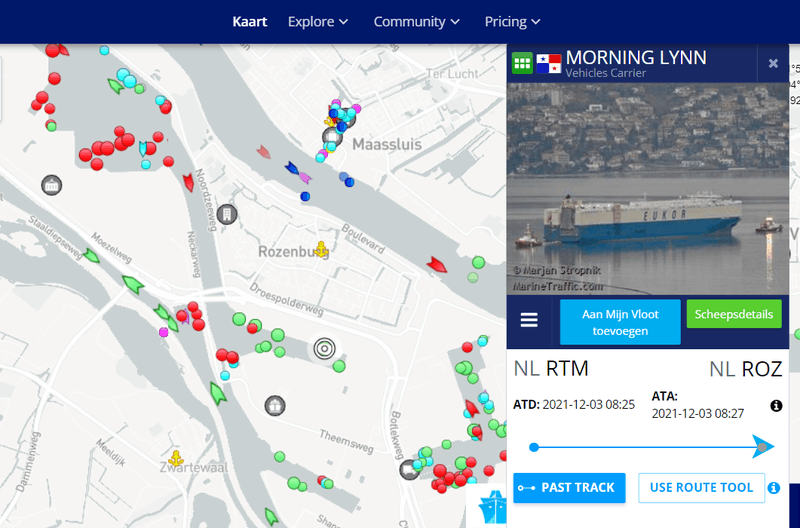The image size is (800, 528).
Task: Click Use Route Tool button
Action: [x=702, y=488]
